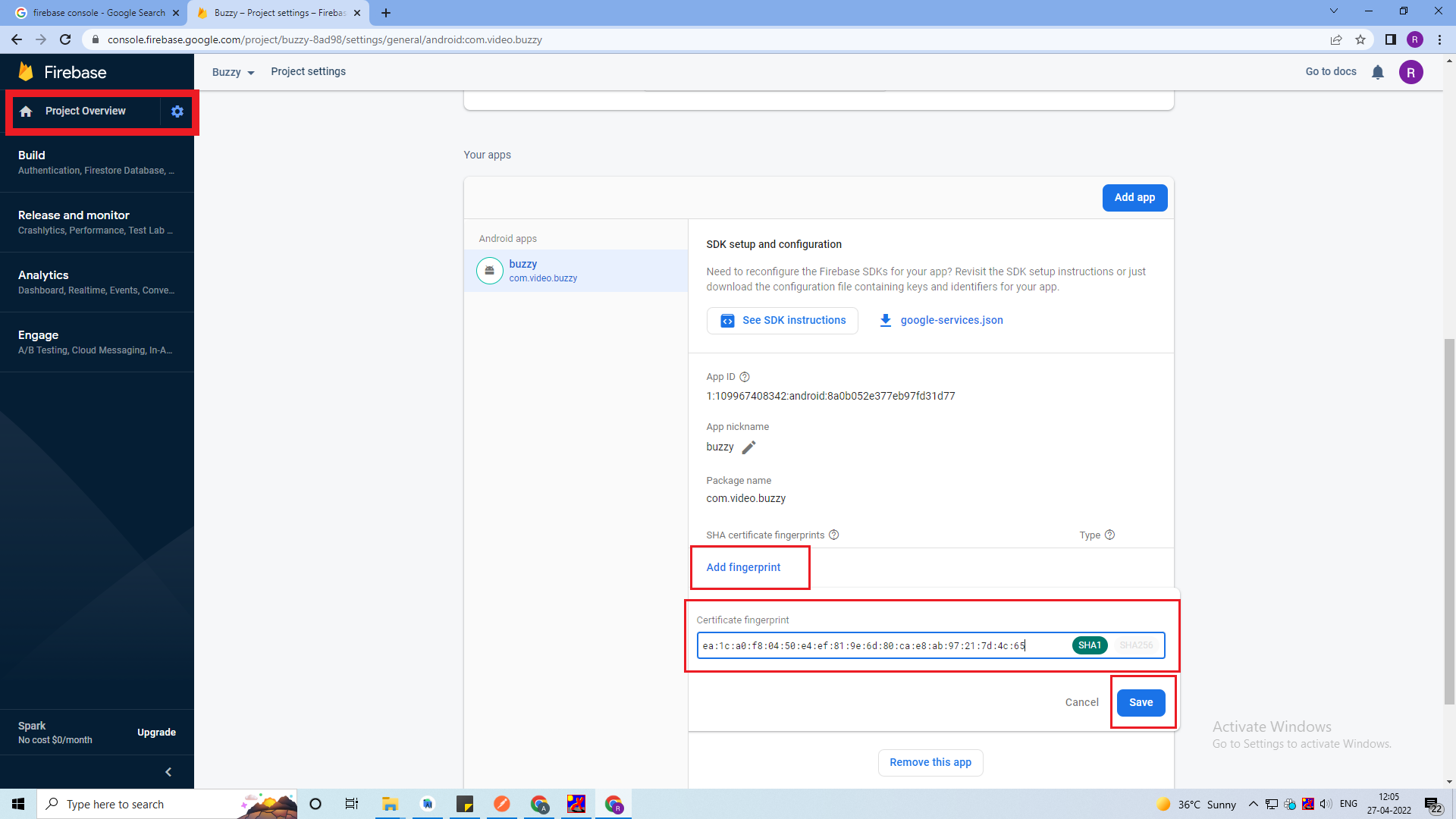Screen dimensions: 1456x819
Task: Click Remove this app button
Action: (930, 762)
